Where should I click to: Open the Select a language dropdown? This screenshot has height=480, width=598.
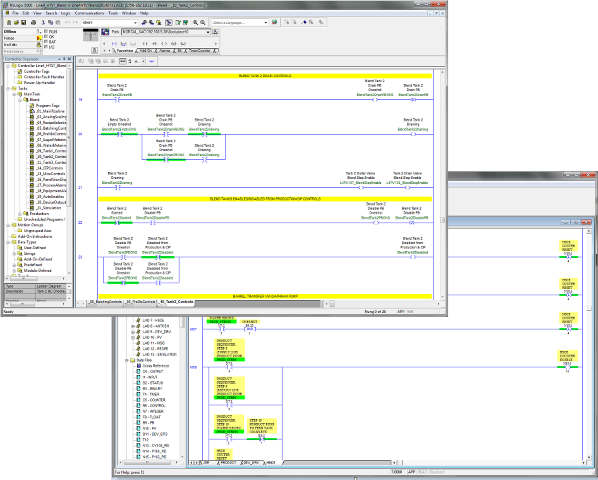point(266,23)
